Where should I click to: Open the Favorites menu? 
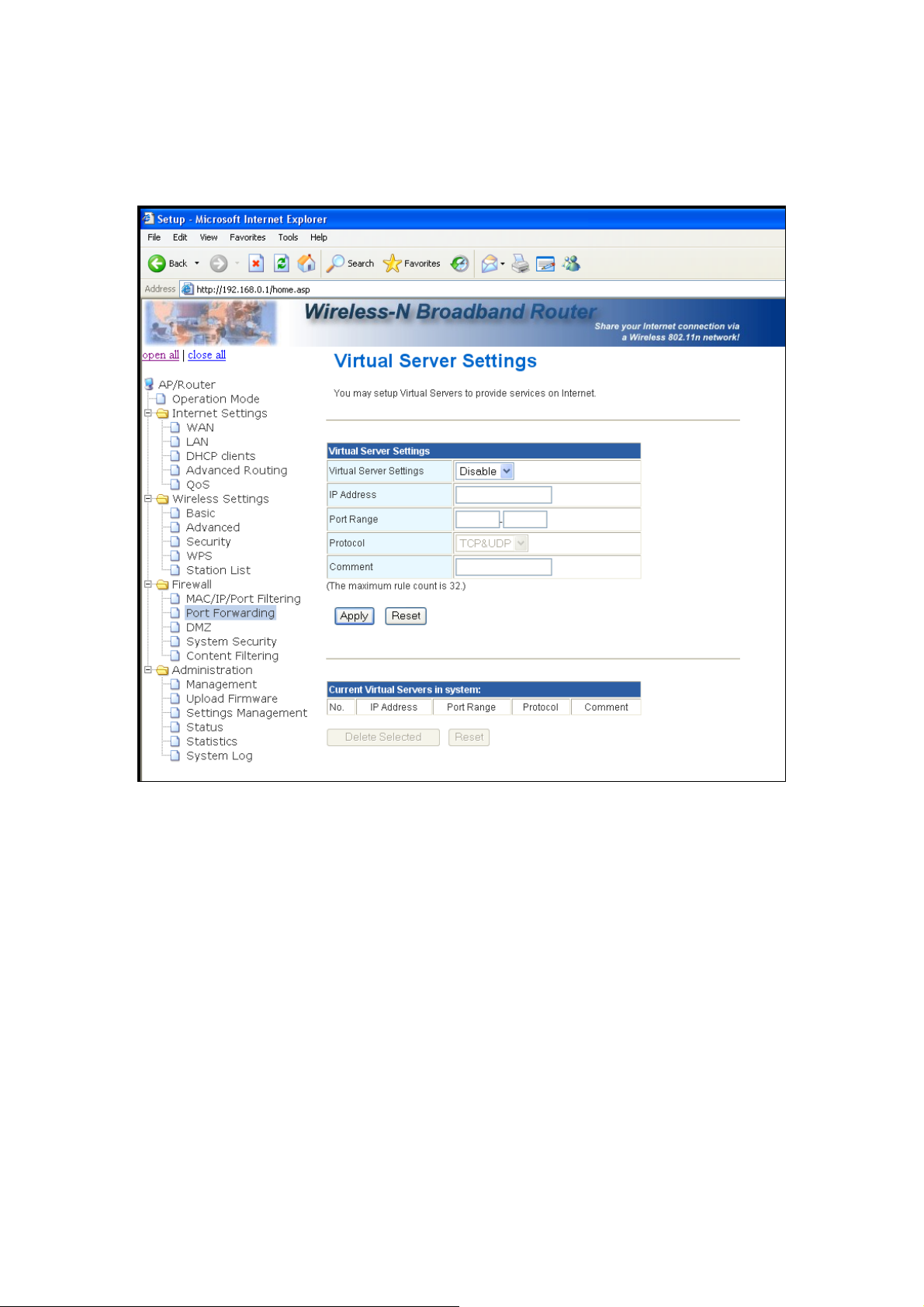[247, 237]
